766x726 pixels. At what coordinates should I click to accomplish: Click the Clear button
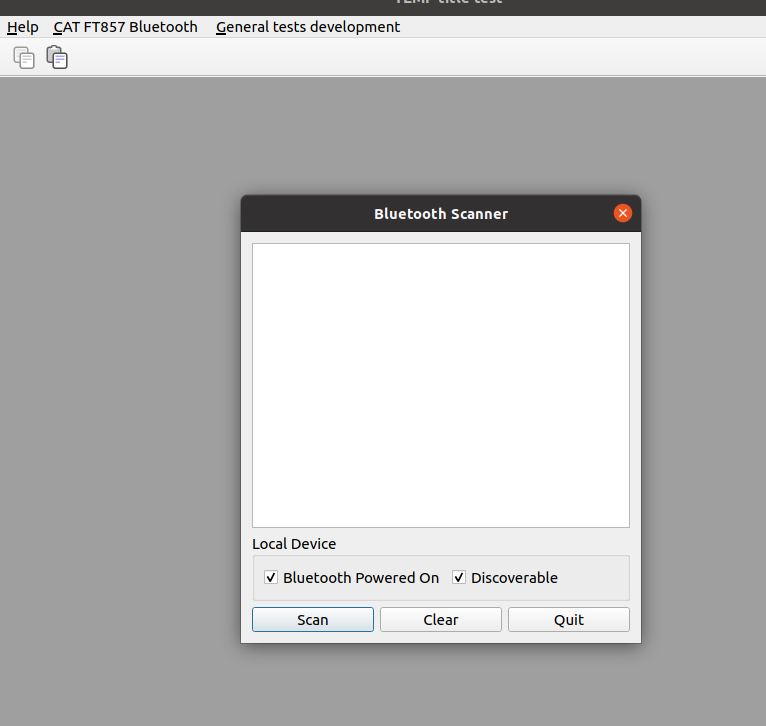441,619
